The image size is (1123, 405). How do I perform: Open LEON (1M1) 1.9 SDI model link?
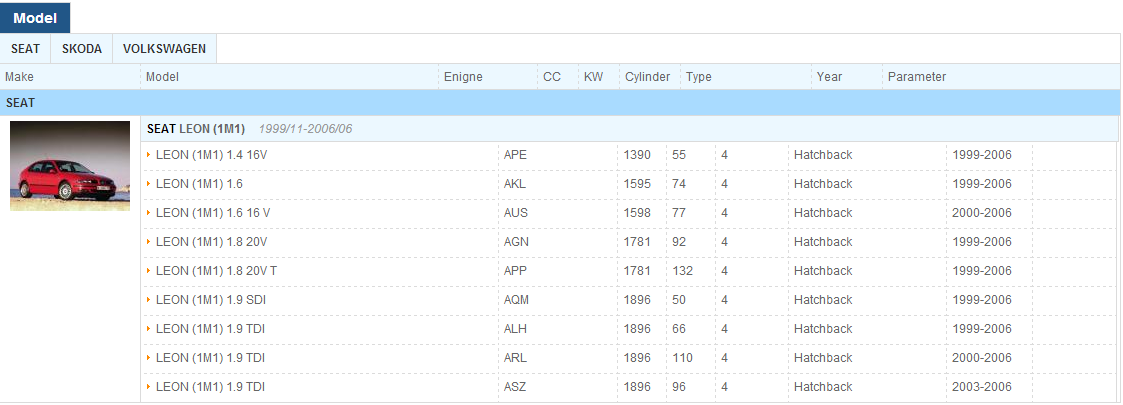click(211, 300)
